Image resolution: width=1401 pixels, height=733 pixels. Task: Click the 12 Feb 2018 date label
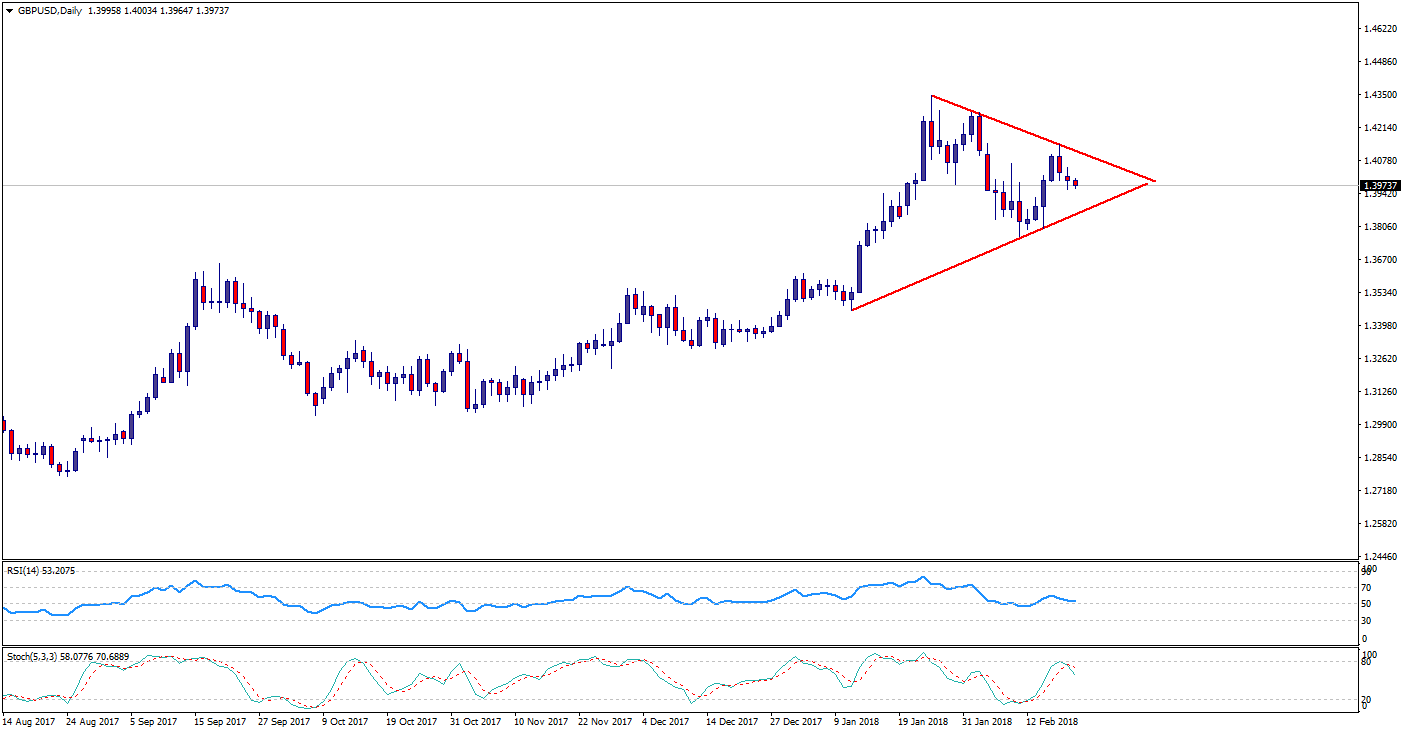pyautogui.click(x=1054, y=720)
